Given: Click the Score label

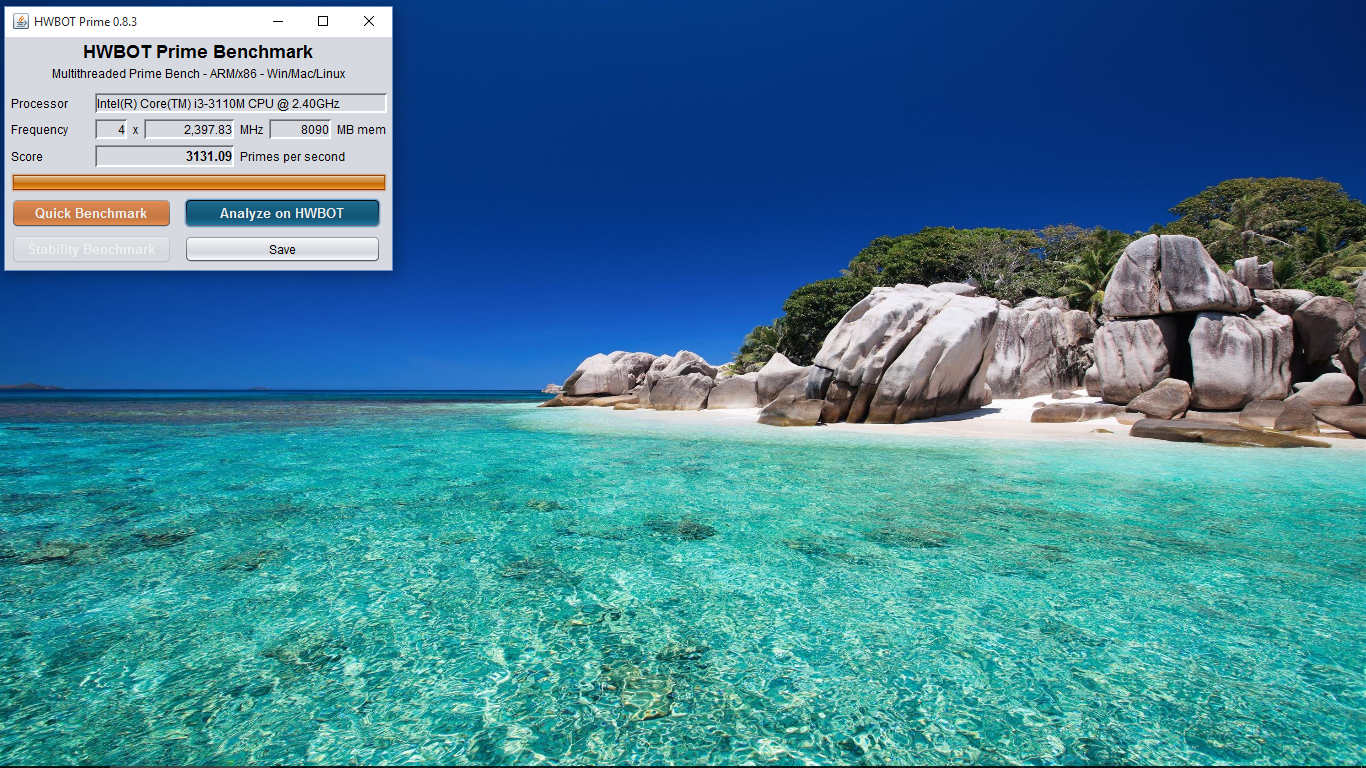Looking at the screenshot, I should [27, 156].
